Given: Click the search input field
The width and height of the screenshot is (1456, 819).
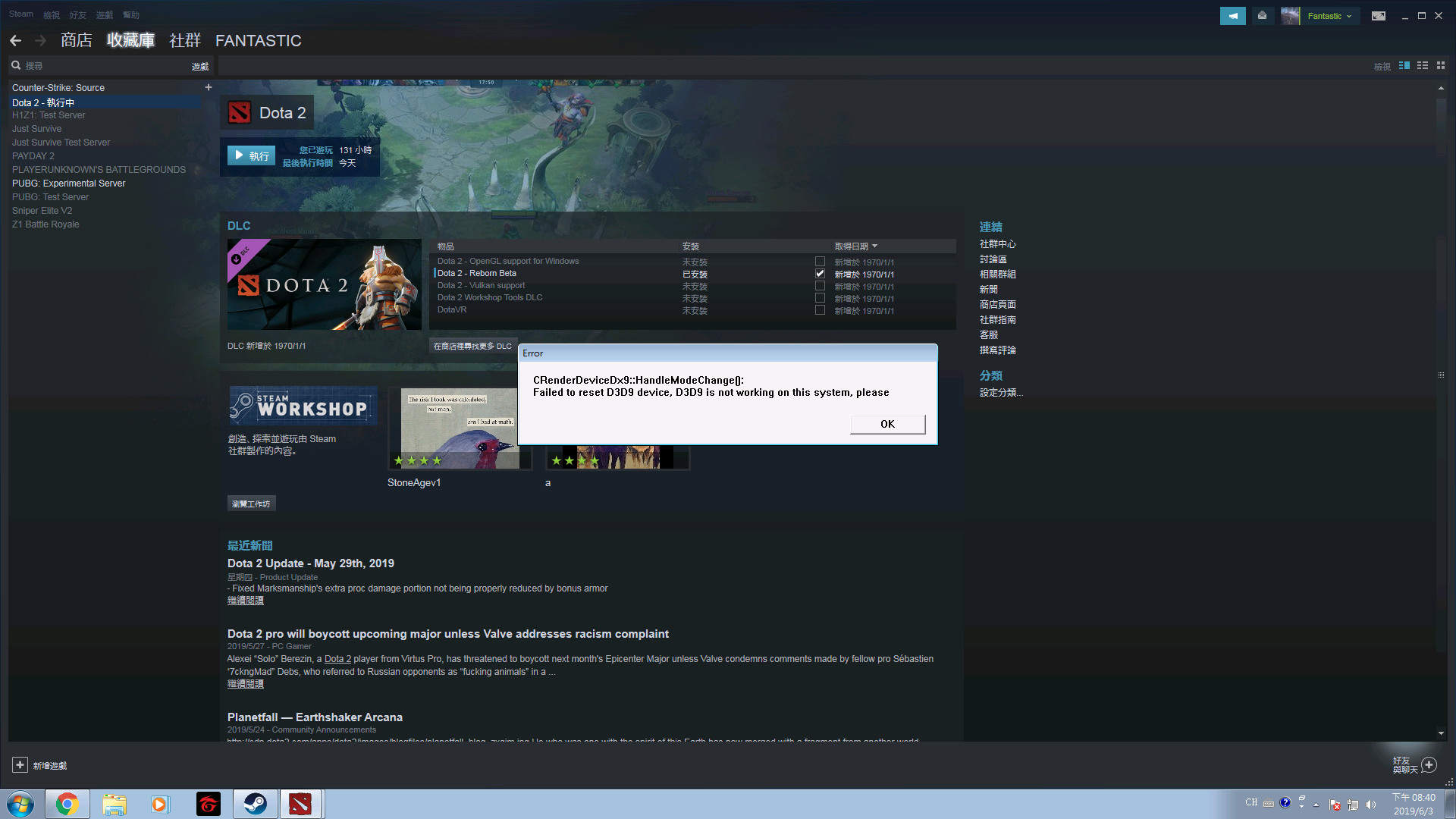Looking at the screenshot, I should tap(106, 66).
